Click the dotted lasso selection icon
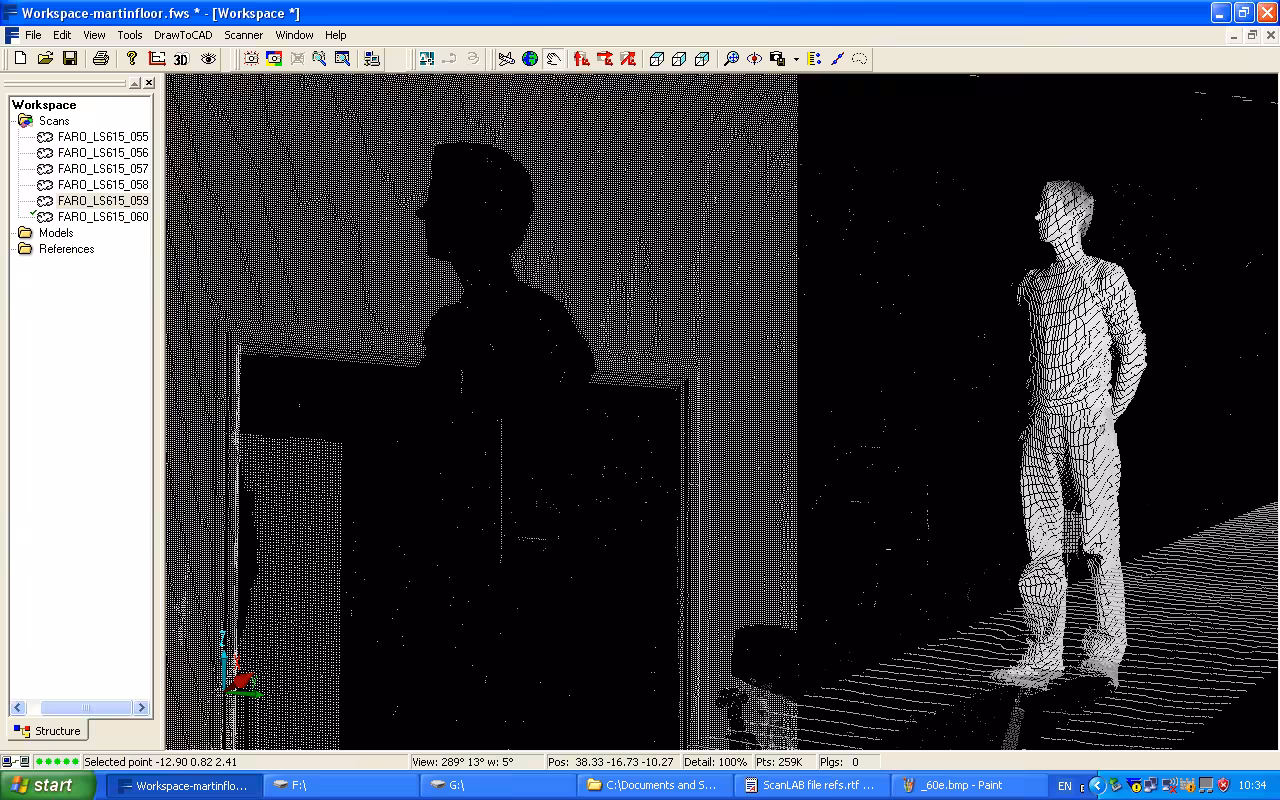This screenshot has height=800, width=1280. (x=860, y=59)
